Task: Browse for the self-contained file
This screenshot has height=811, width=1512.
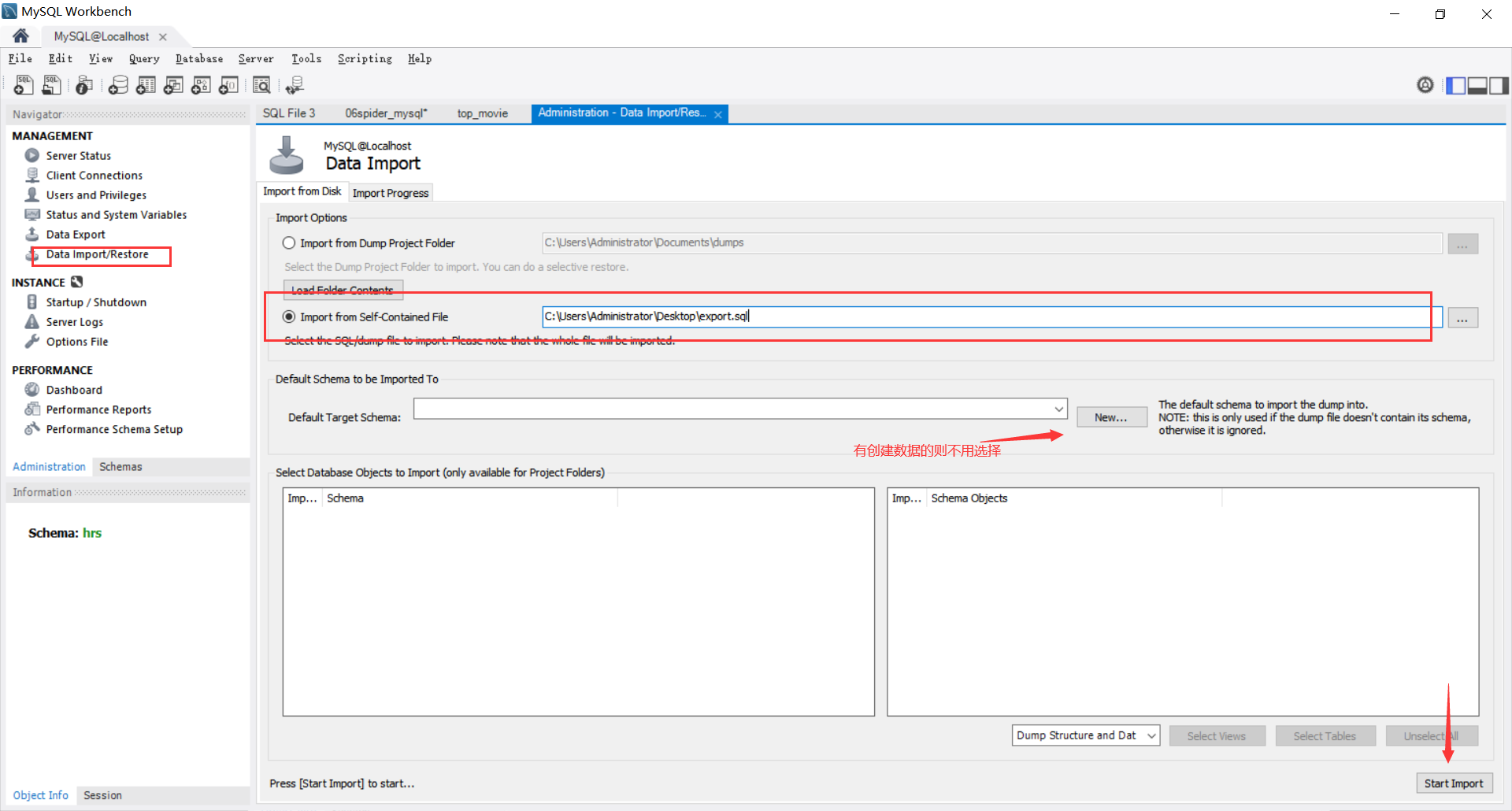Action: [1462, 317]
